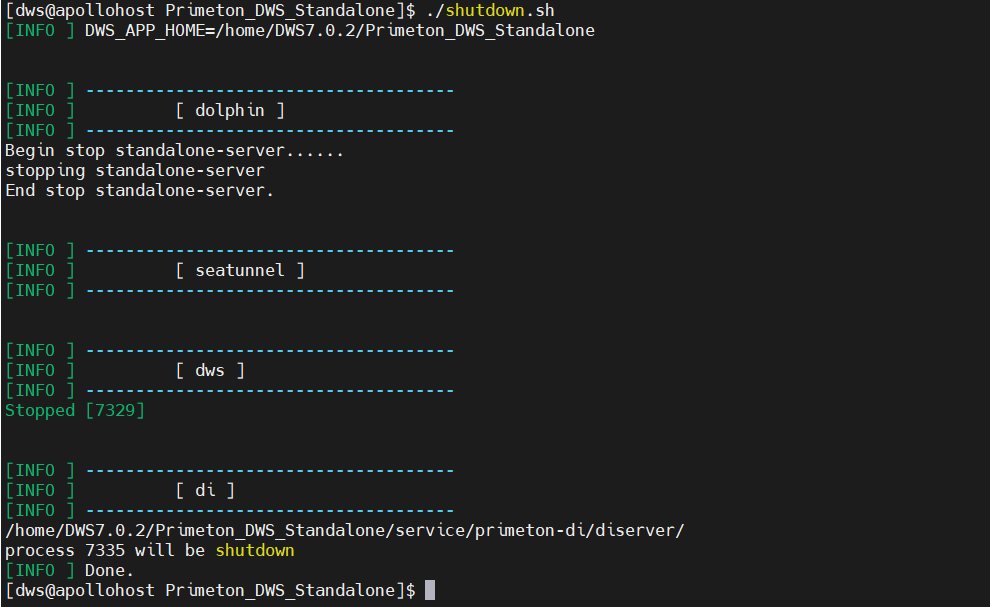The height and width of the screenshot is (607, 990).
Task: Click the '[ di ]' section heading
Action: (205, 490)
